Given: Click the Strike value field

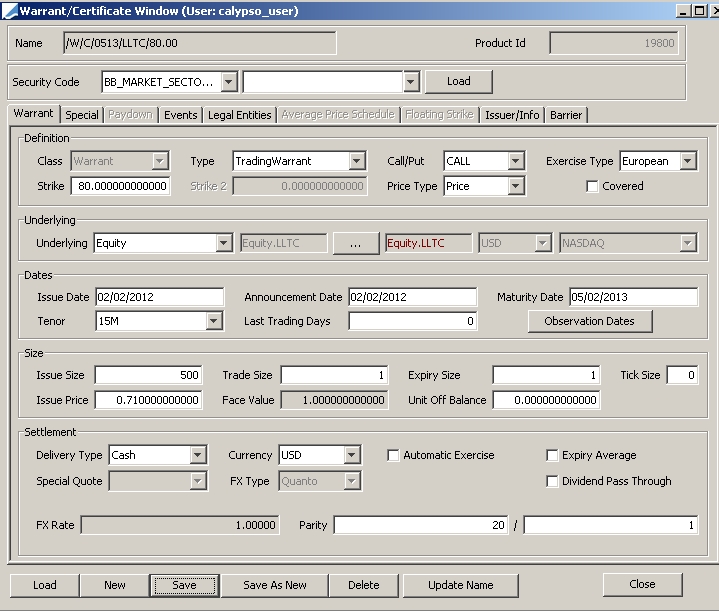Looking at the screenshot, I should (121, 186).
